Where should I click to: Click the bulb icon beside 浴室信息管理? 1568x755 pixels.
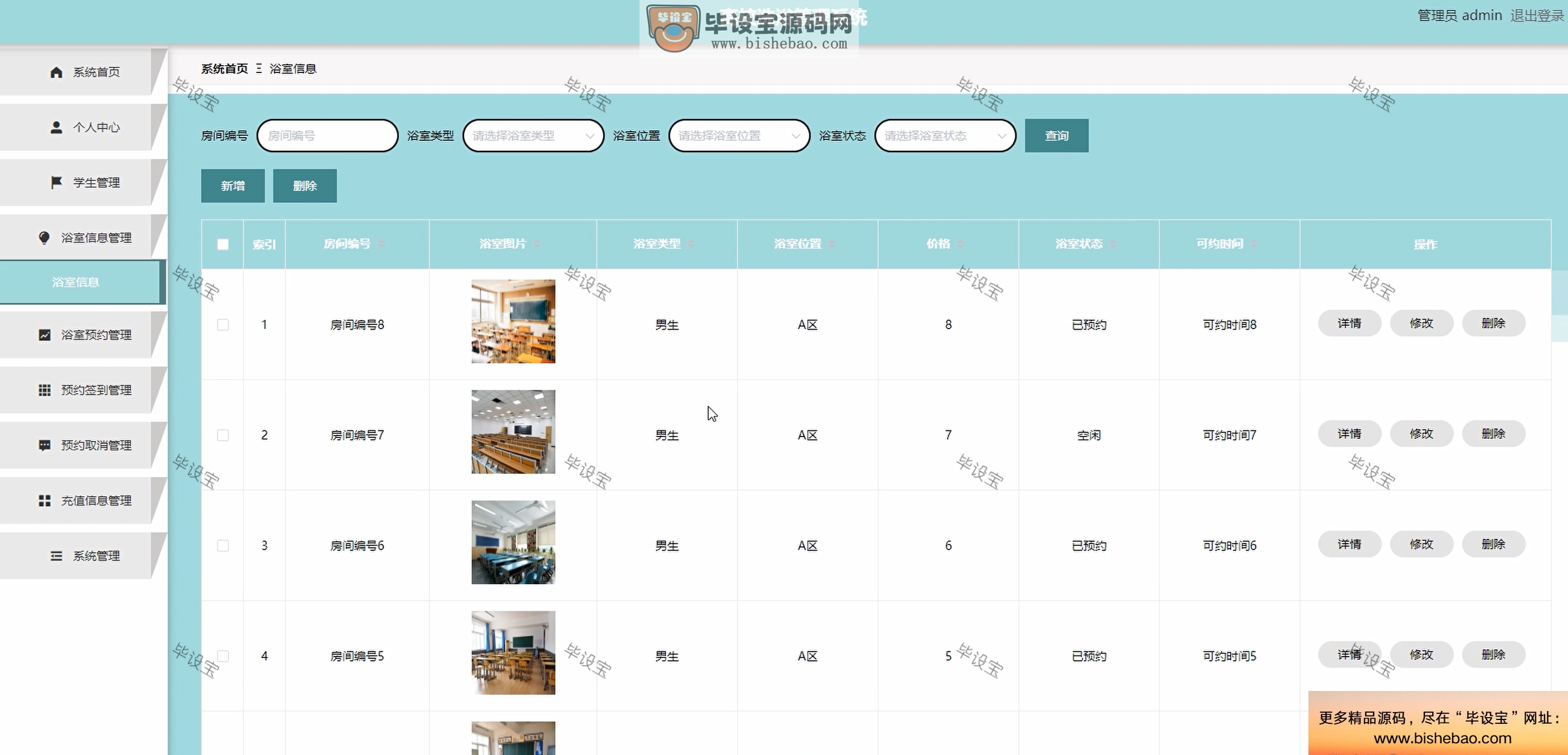click(44, 238)
